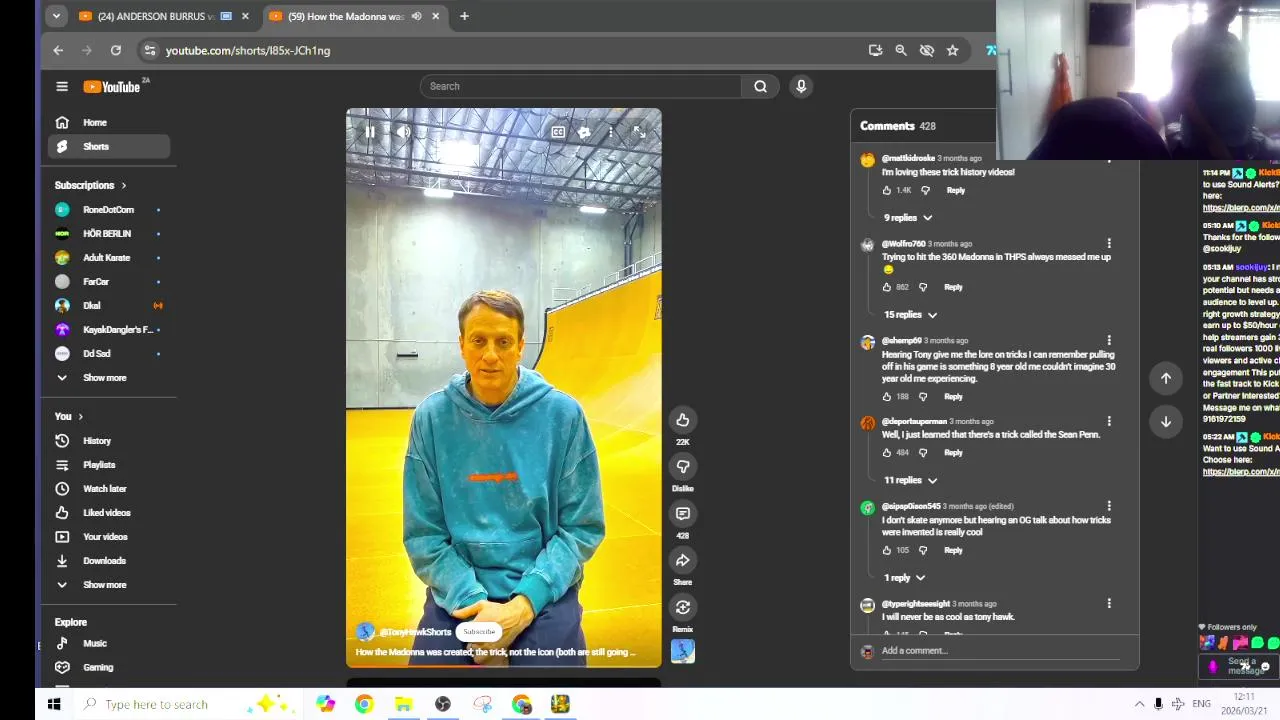The image size is (1280, 720).
Task: Open Downloads in sidebar
Action: [x=109, y=561]
